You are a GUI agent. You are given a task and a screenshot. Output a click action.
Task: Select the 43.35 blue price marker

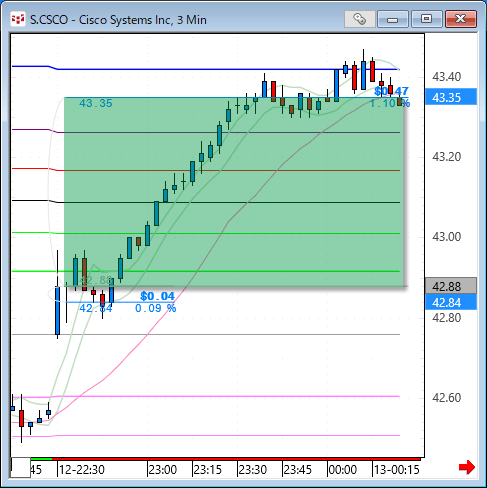(x=451, y=98)
